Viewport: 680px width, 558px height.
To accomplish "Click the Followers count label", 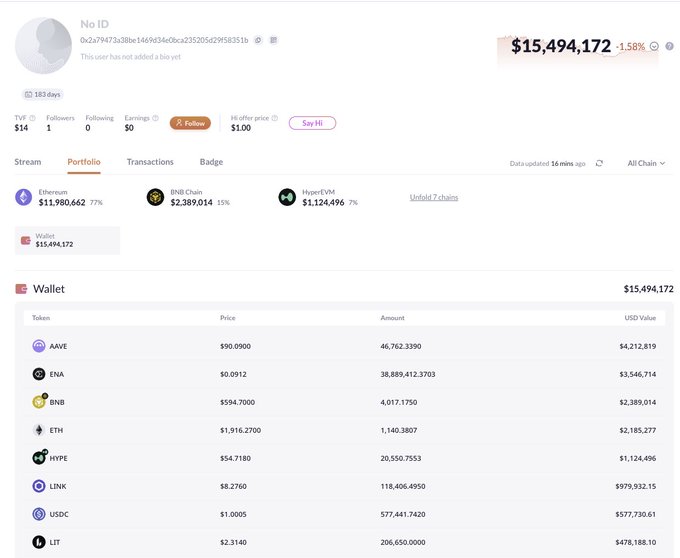I will 60,118.
